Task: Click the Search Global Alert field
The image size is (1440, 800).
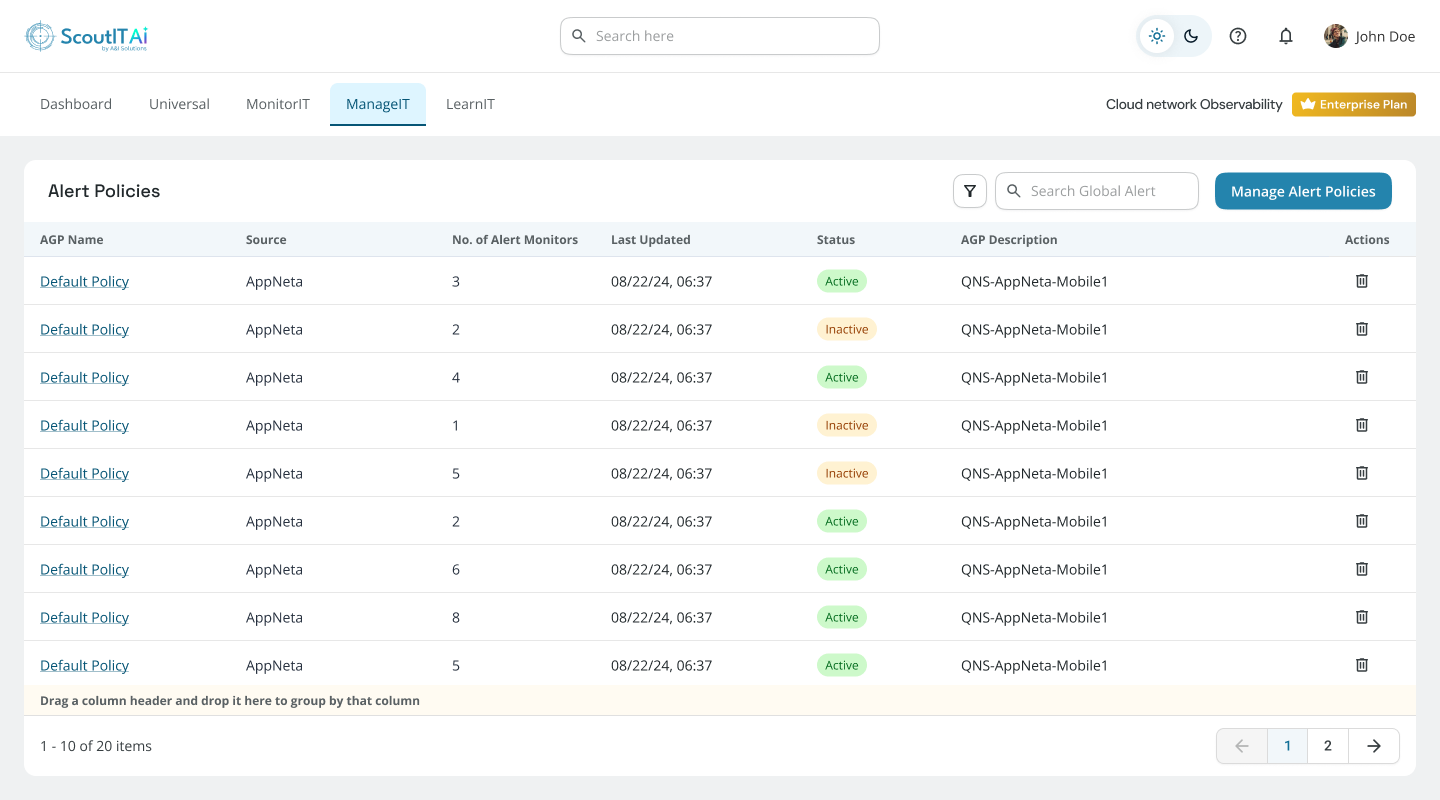Action: coord(1107,191)
